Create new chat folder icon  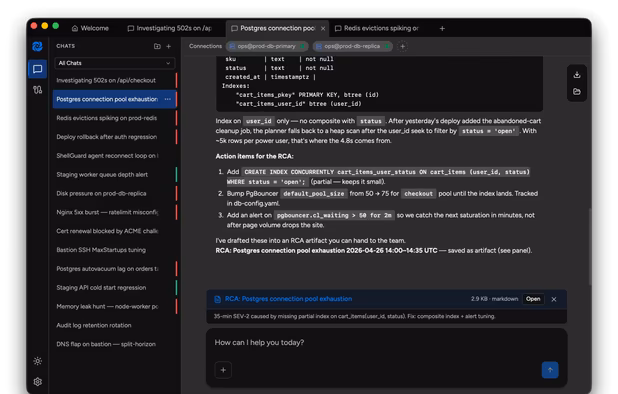[157, 46]
